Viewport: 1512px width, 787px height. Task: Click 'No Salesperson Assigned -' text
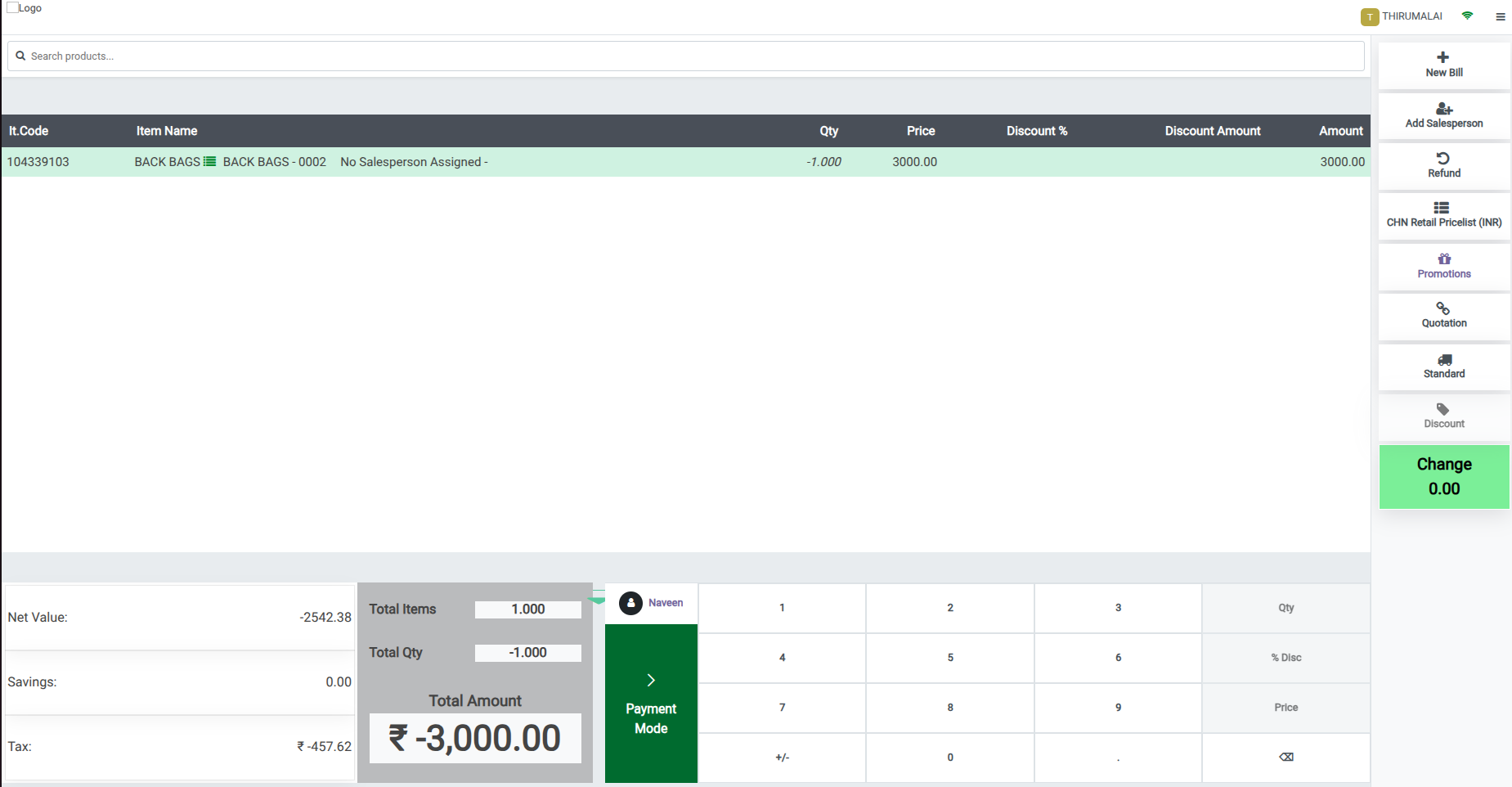click(414, 162)
